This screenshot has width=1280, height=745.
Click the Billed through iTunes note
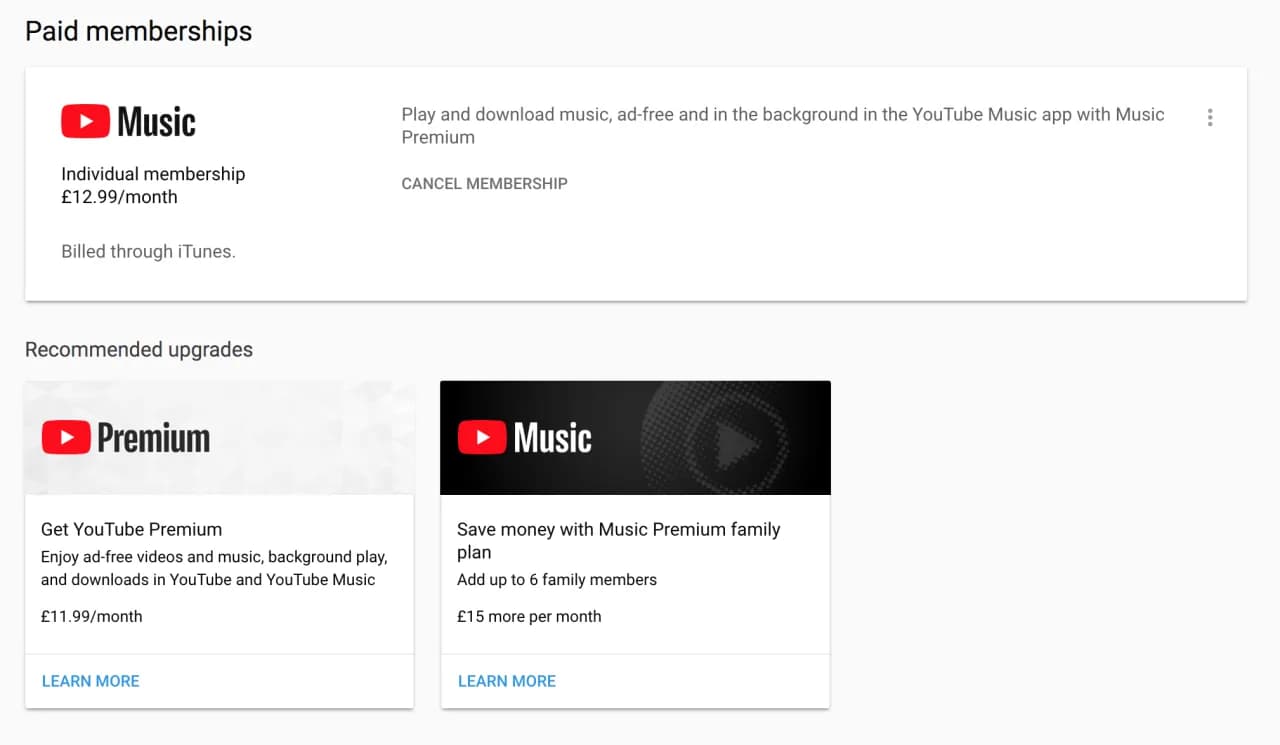coord(148,251)
